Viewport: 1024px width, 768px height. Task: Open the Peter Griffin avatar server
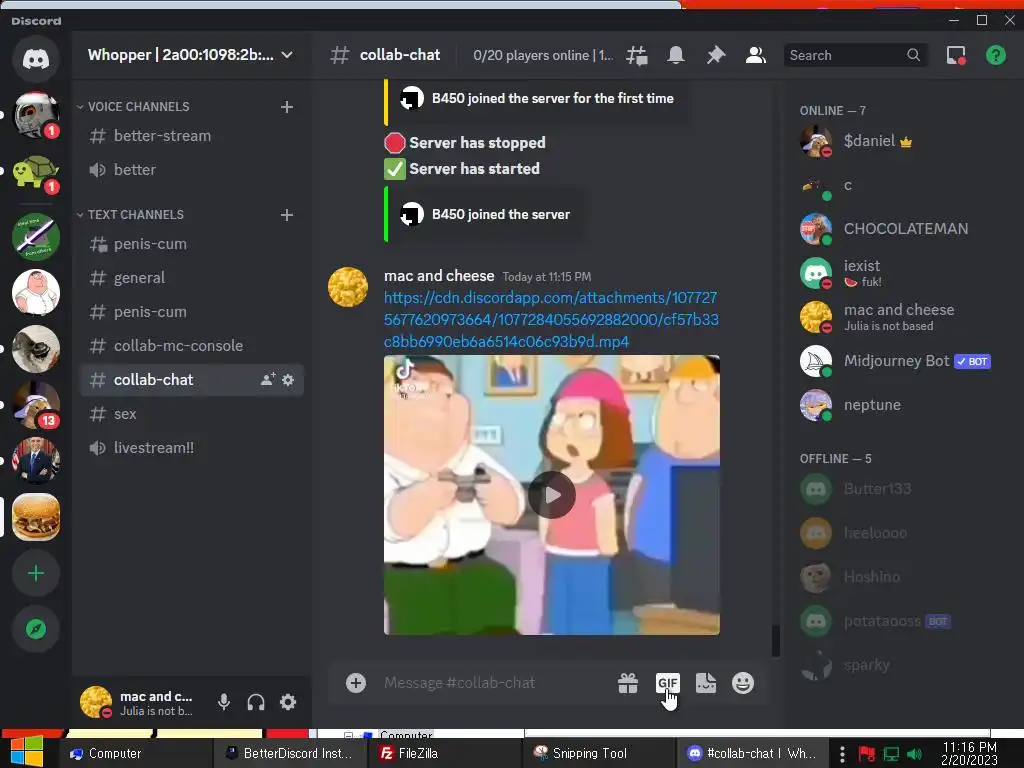(36, 293)
